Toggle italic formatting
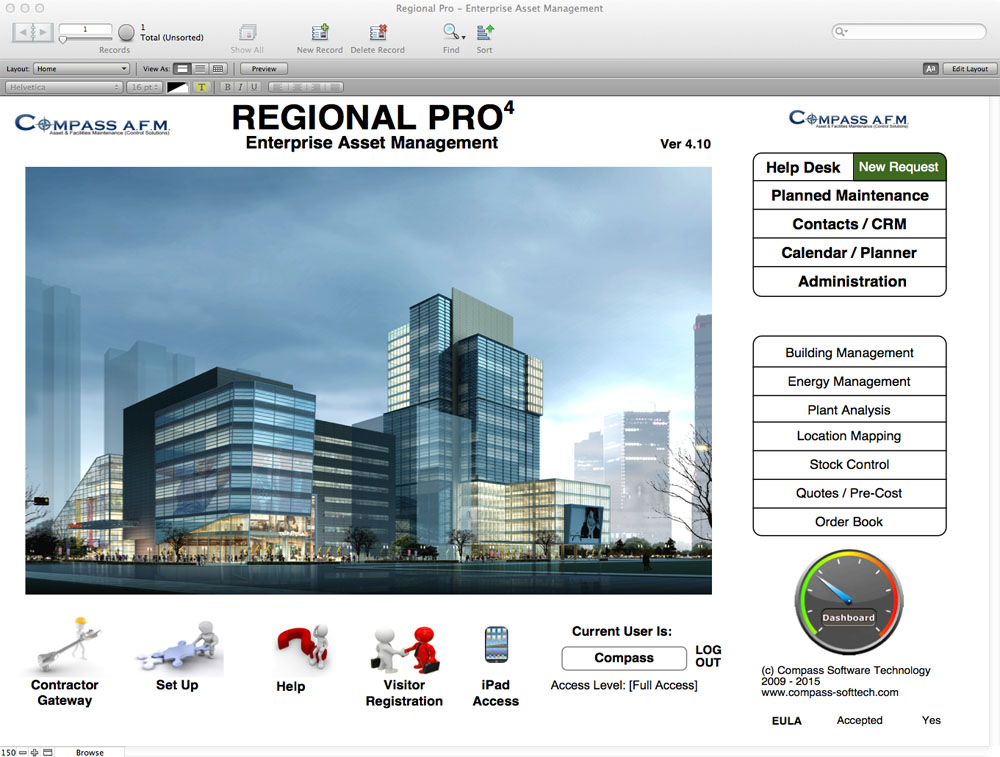 pyautogui.click(x=240, y=87)
